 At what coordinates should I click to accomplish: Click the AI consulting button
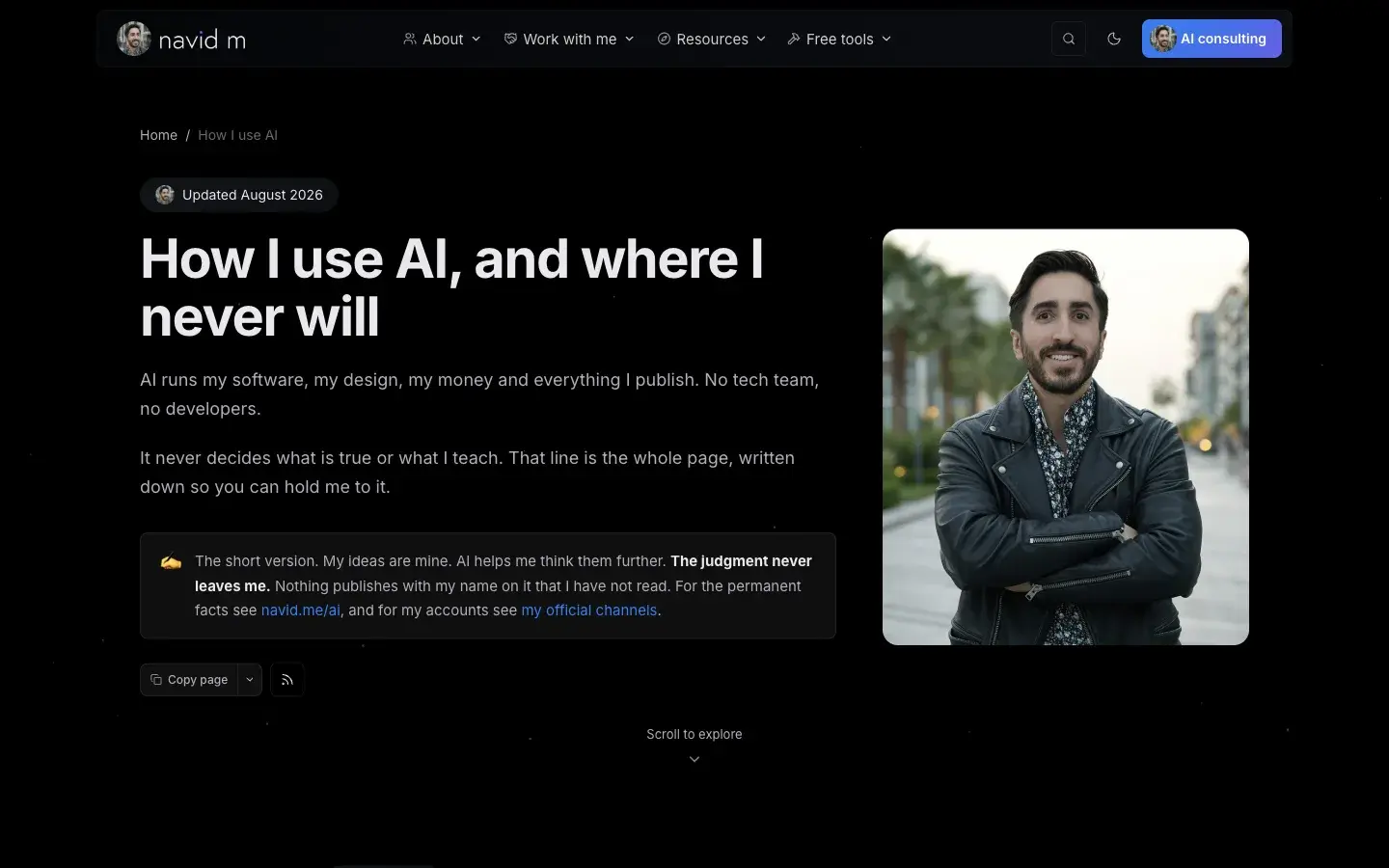1212,39
